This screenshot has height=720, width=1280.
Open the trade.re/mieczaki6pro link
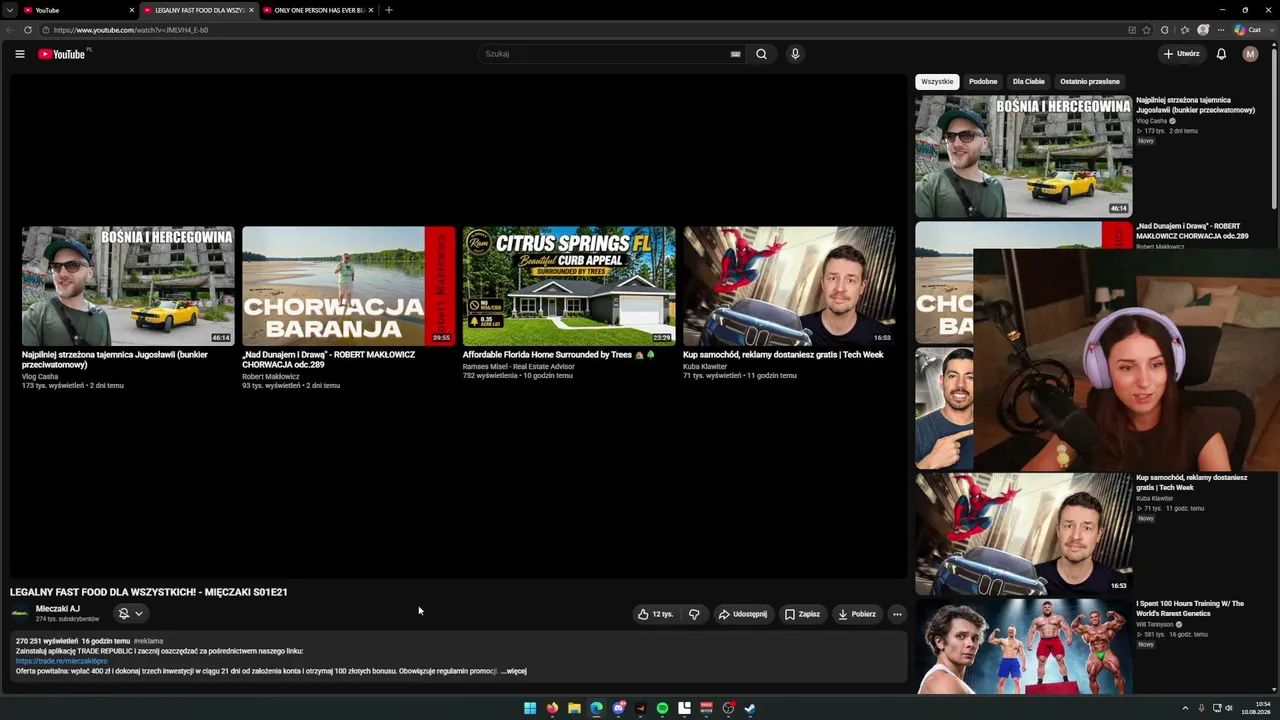point(61,661)
